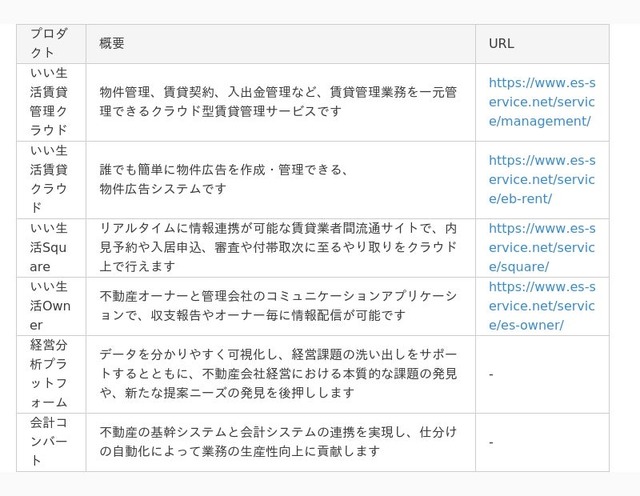Click the description starting 物件管理、賃貸契約
This screenshot has width=640, height=496.
[280, 102]
